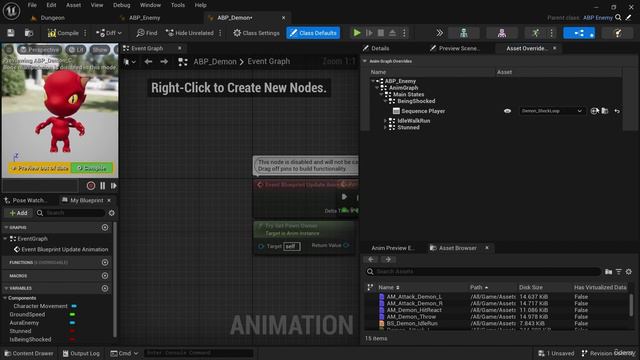Advance preview one frame forward

coord(113,186)
